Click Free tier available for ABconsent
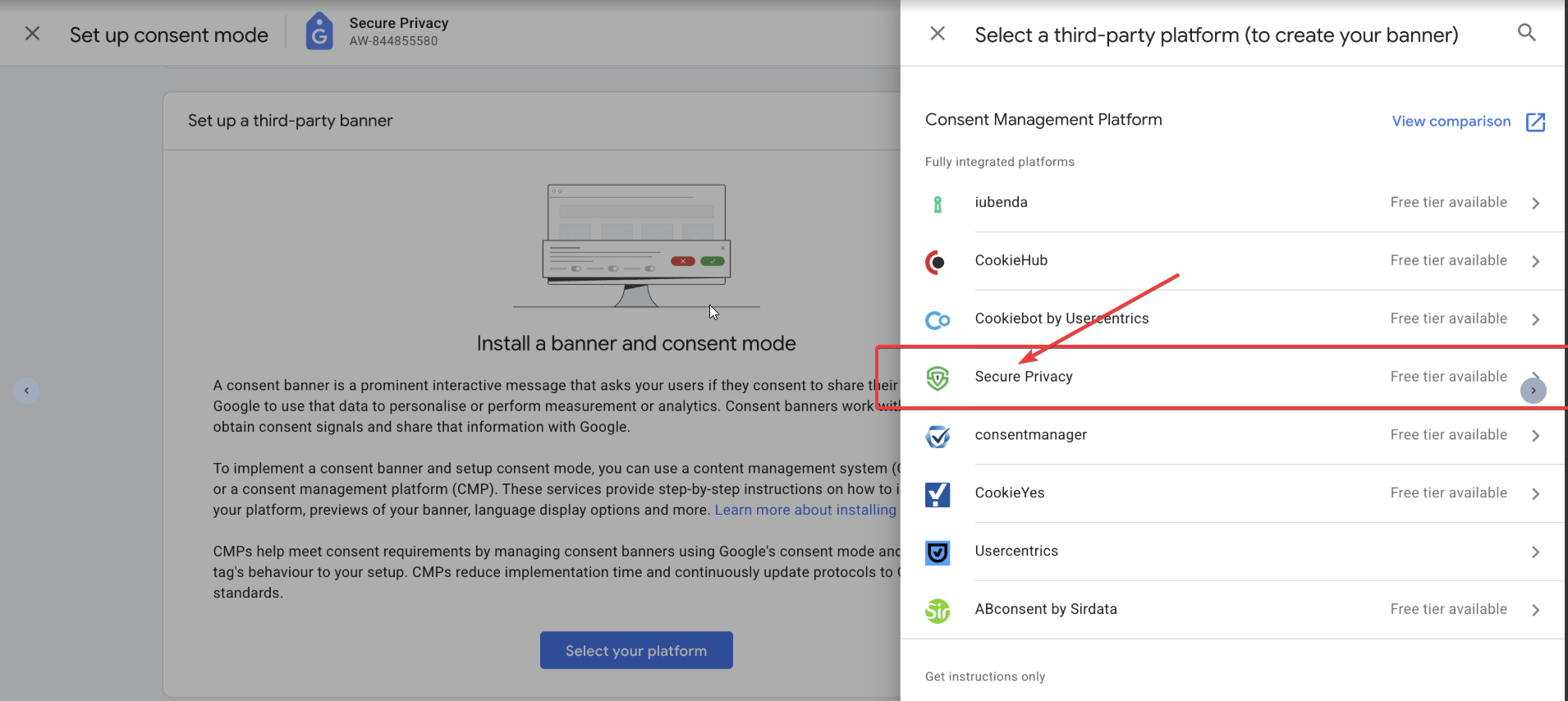Image resolution: width=1568 pixels, height=701 pixels. click(x=1448, y=609)
